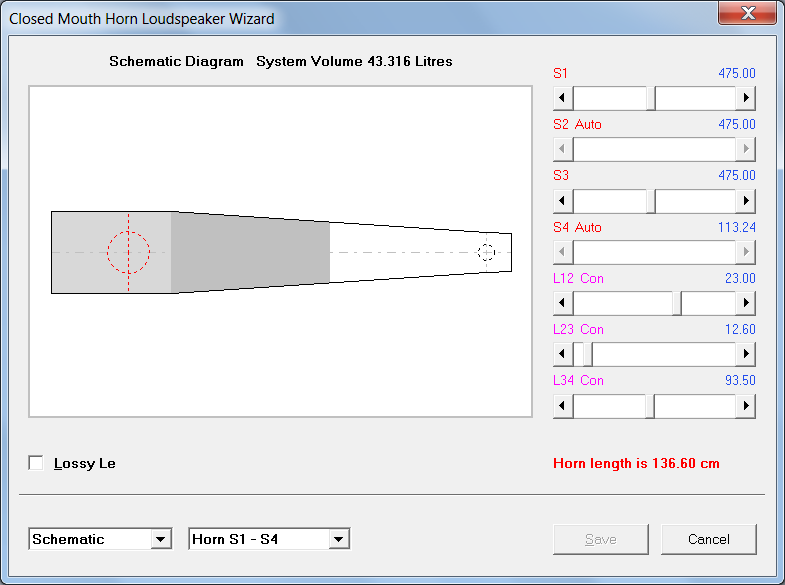Viewport: 785px width, 585px height.
Task: Click the L34 Con label
Action: [x=578, y=380]
